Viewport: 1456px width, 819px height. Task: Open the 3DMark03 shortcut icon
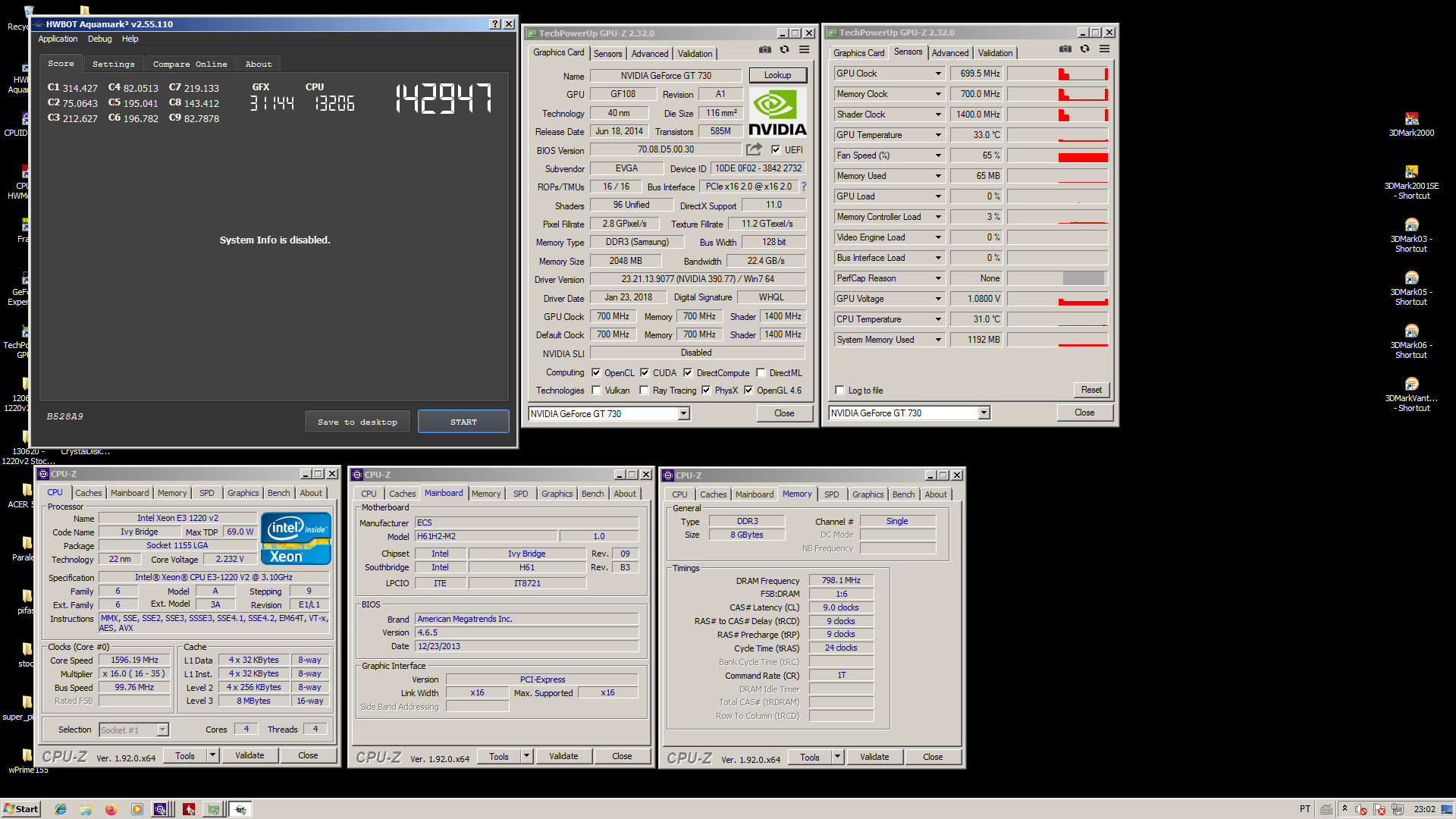[1411, 235]
